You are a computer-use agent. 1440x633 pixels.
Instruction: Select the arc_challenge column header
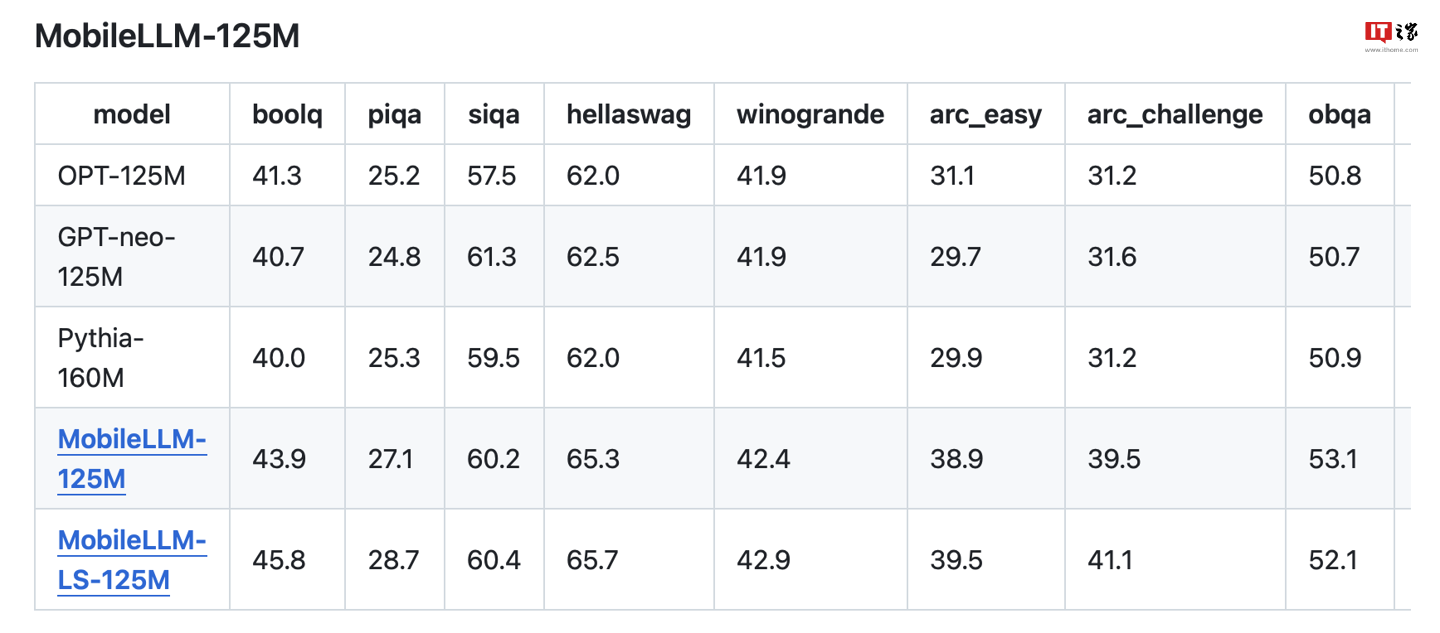point(1174,115)
